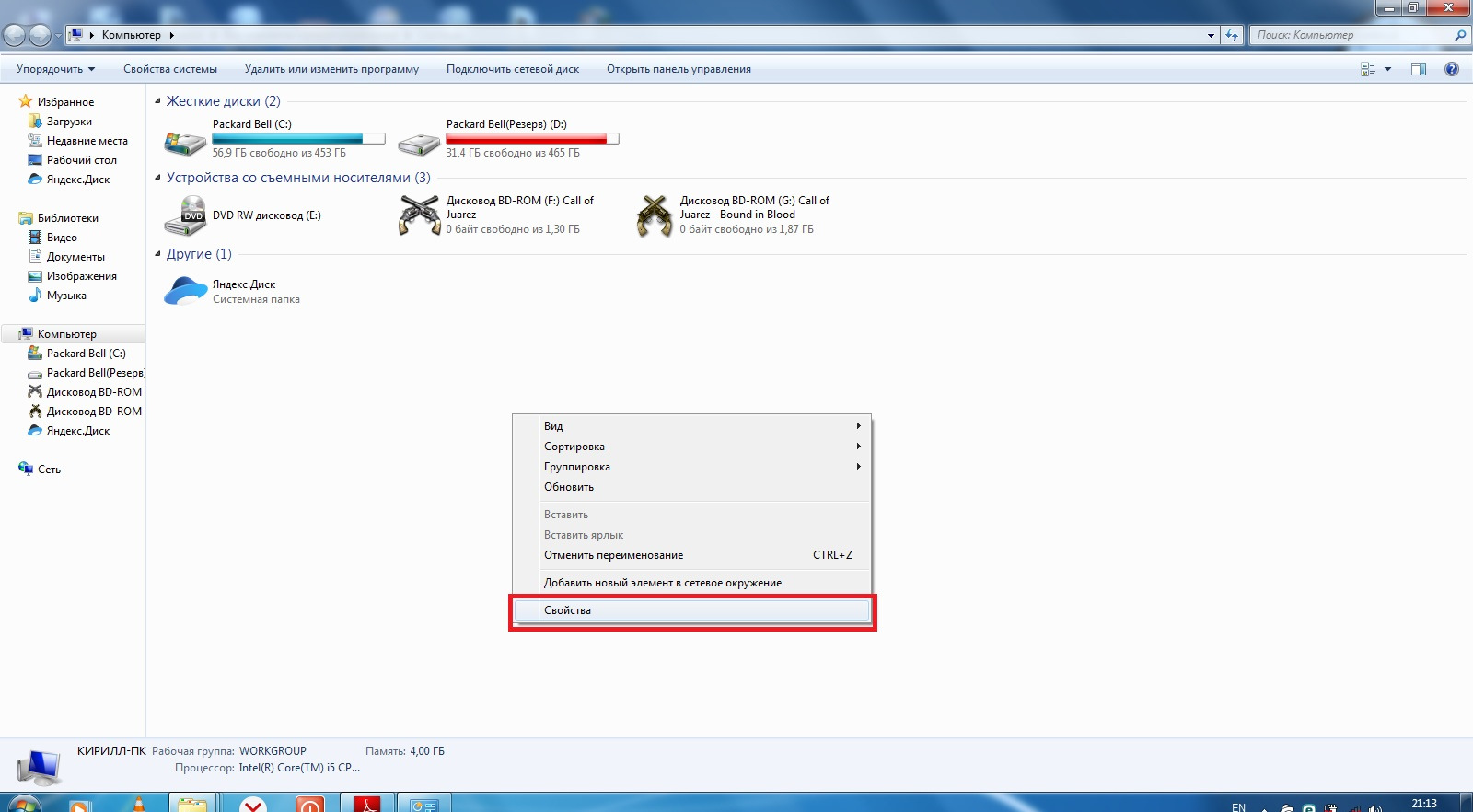Click the computer icon in the details pane
This screenshot has width=1473, height=812.
click(40, 766)
